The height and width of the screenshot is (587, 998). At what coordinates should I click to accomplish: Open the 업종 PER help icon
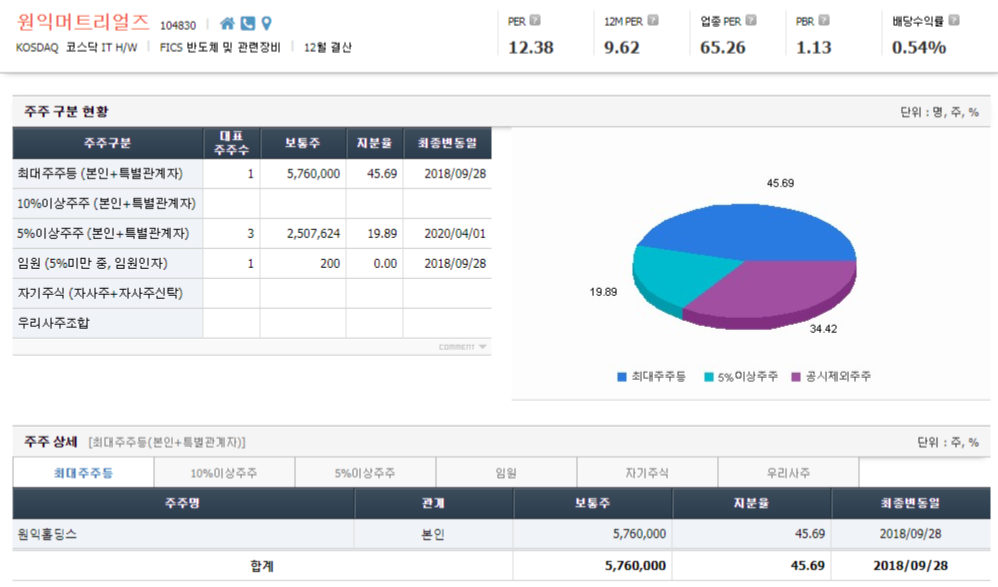pos(751,20)
